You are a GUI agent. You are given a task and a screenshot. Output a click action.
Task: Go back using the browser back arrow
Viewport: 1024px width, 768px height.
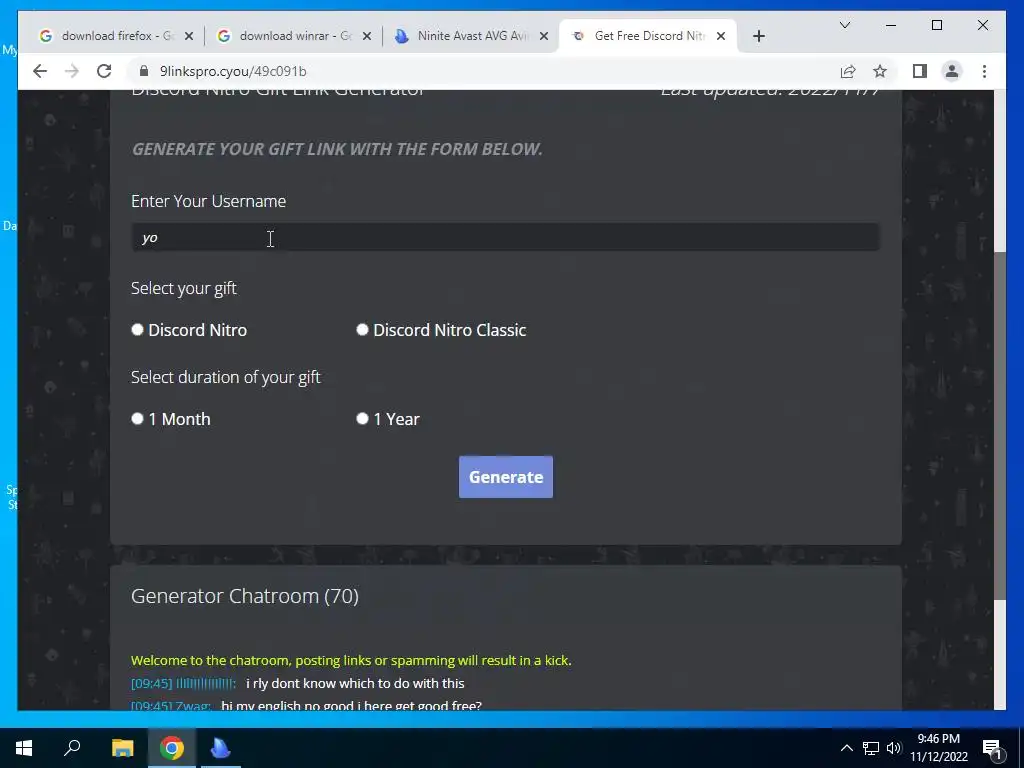(40, 71)
